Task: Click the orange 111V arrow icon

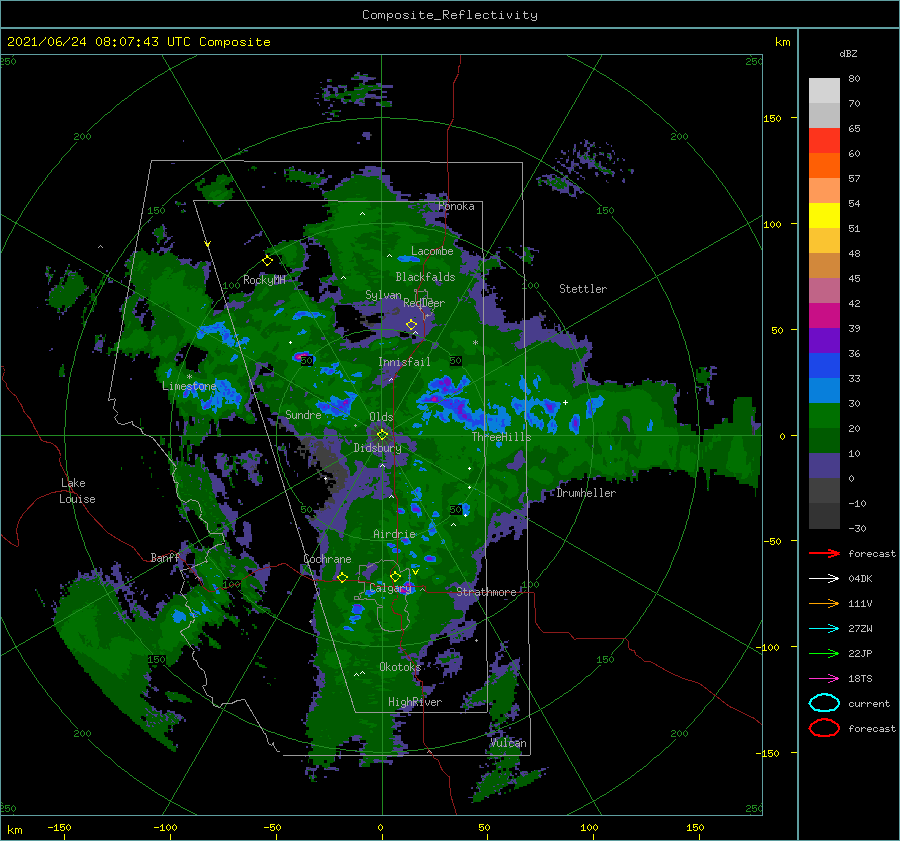Action: coord(824,603)
